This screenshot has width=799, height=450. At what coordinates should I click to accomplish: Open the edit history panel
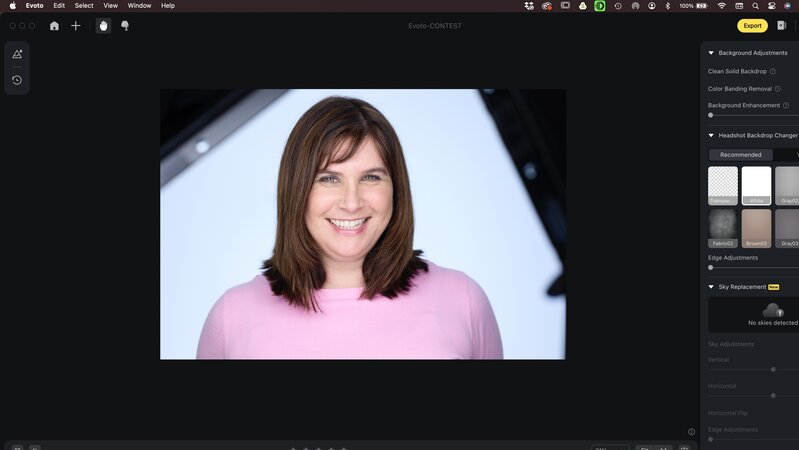click(17, 80)
